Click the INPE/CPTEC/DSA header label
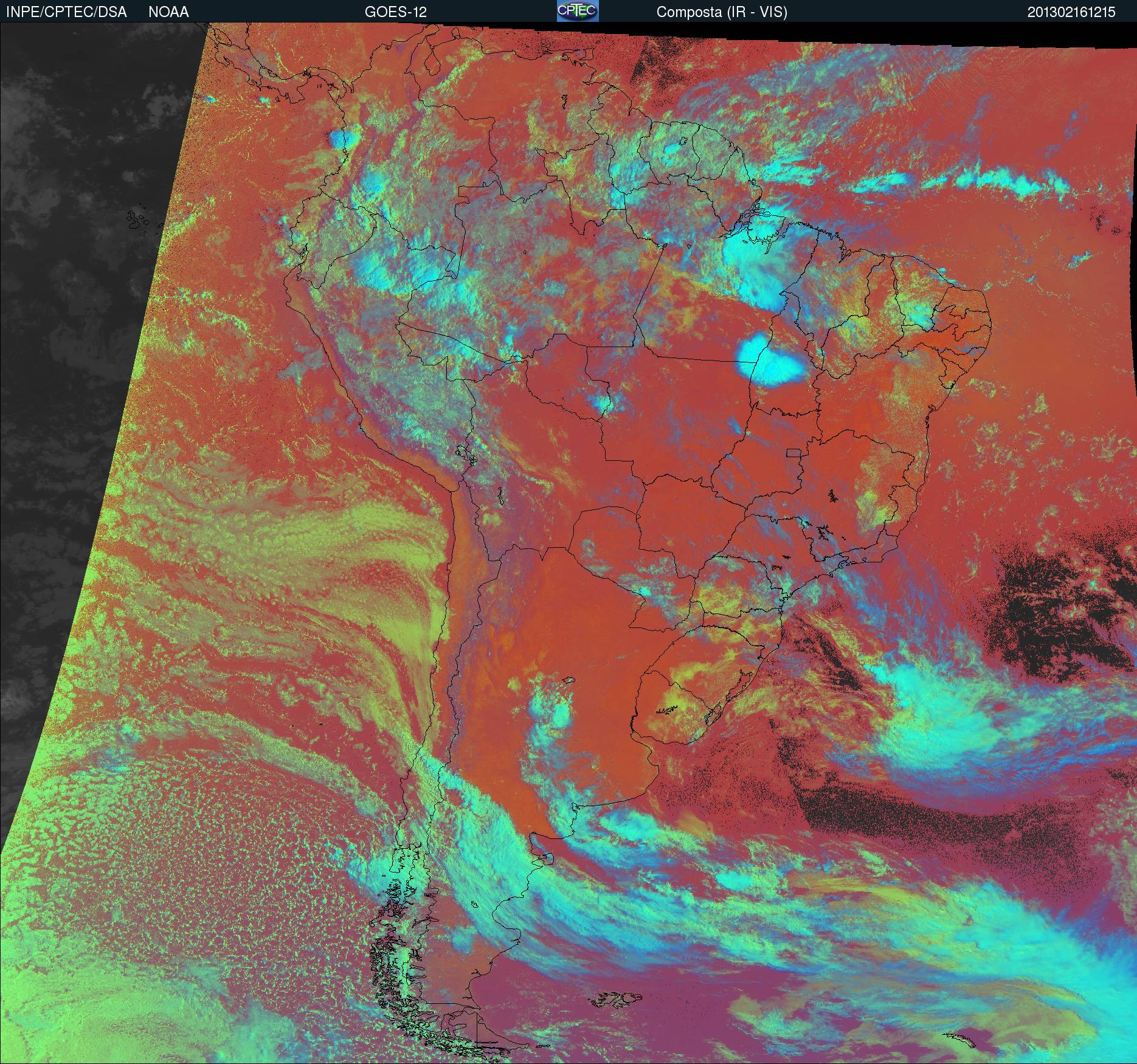1137x1064 pixels. coord(66,12)
